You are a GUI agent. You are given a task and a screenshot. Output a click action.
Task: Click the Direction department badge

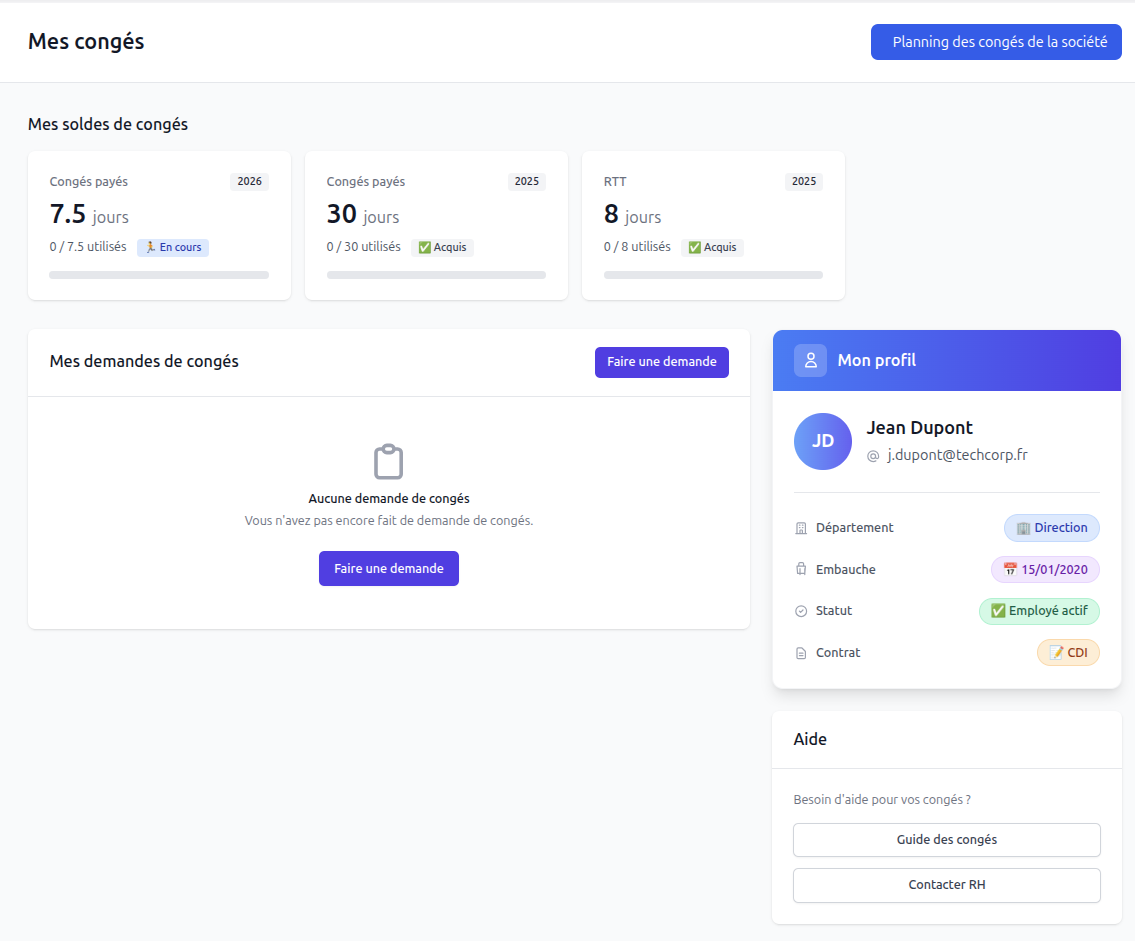tap(1051, 528)
